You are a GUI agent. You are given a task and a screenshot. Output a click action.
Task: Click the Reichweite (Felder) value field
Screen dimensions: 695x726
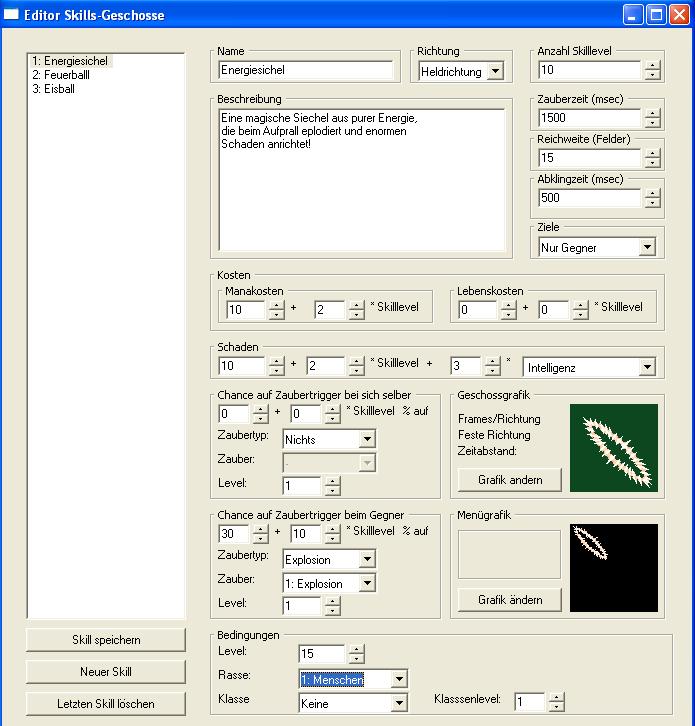[x=589, y=158]
